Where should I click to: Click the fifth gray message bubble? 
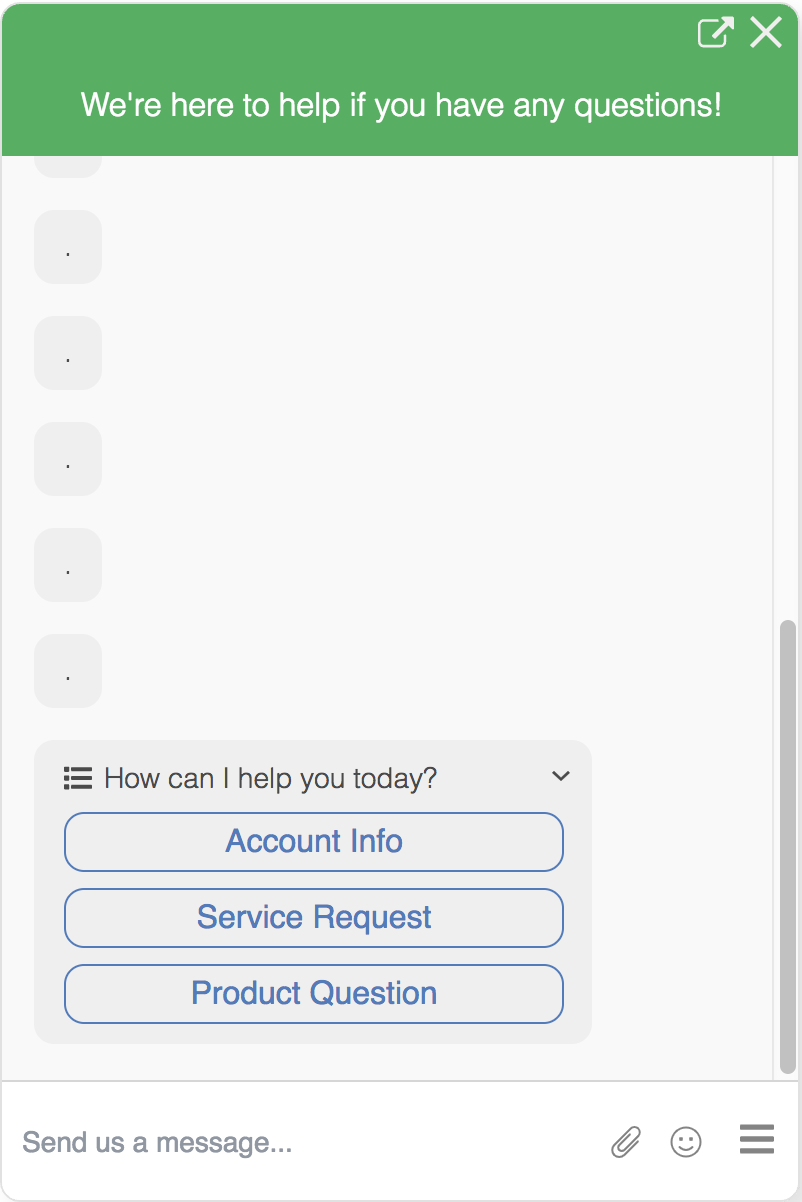point(67,565)
